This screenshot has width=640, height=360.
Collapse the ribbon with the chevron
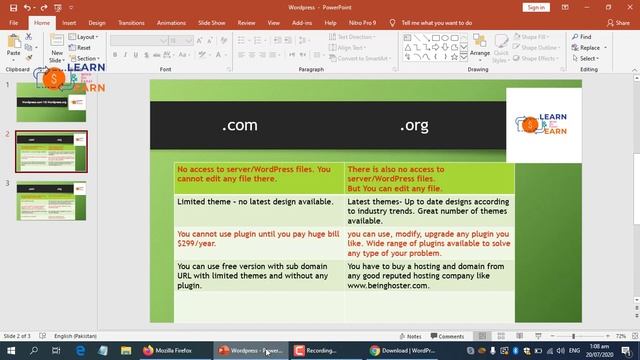[x=635, y=69]
